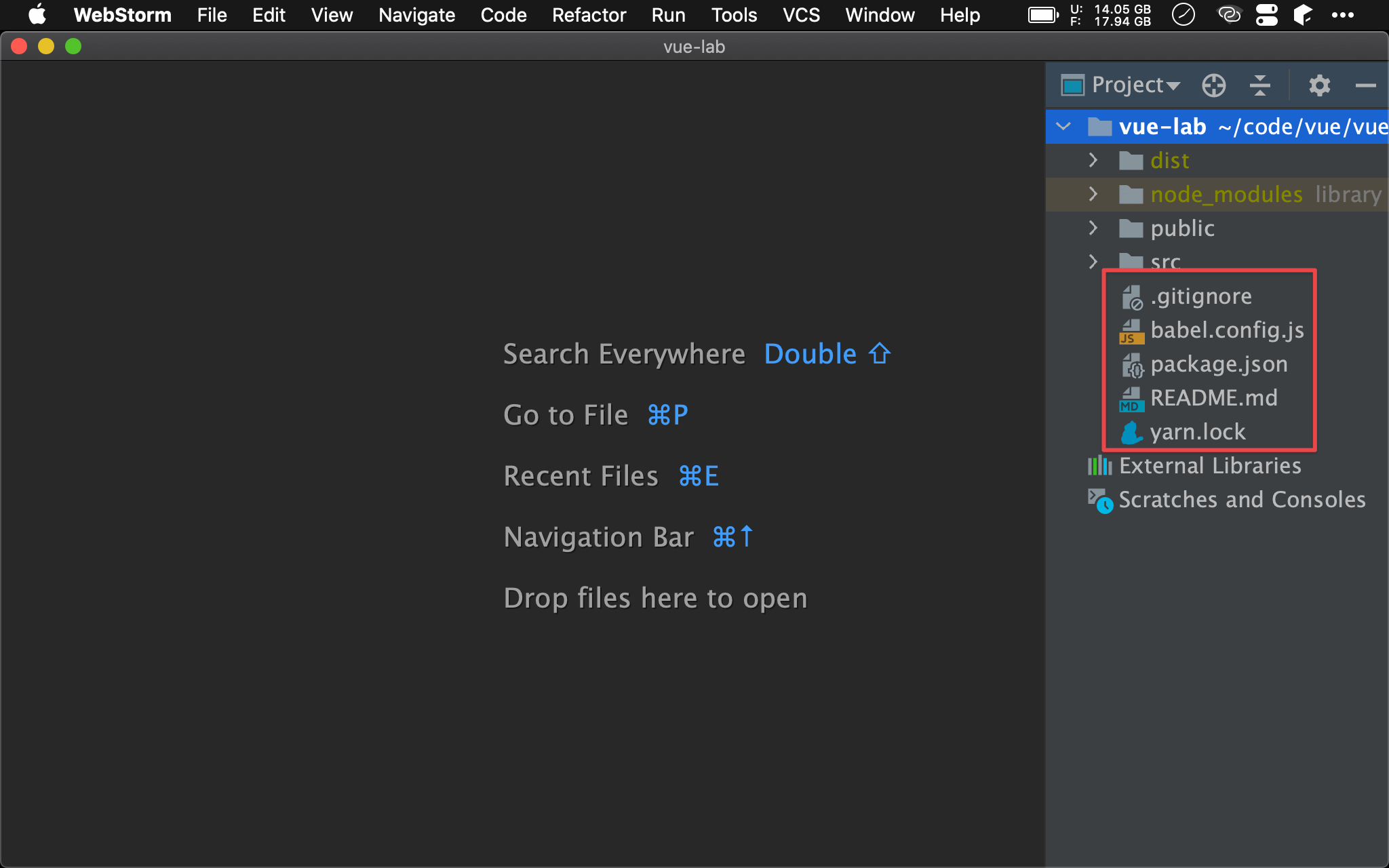Hide the Project tool window
Screen dimensions: 1389x868
1365,85
